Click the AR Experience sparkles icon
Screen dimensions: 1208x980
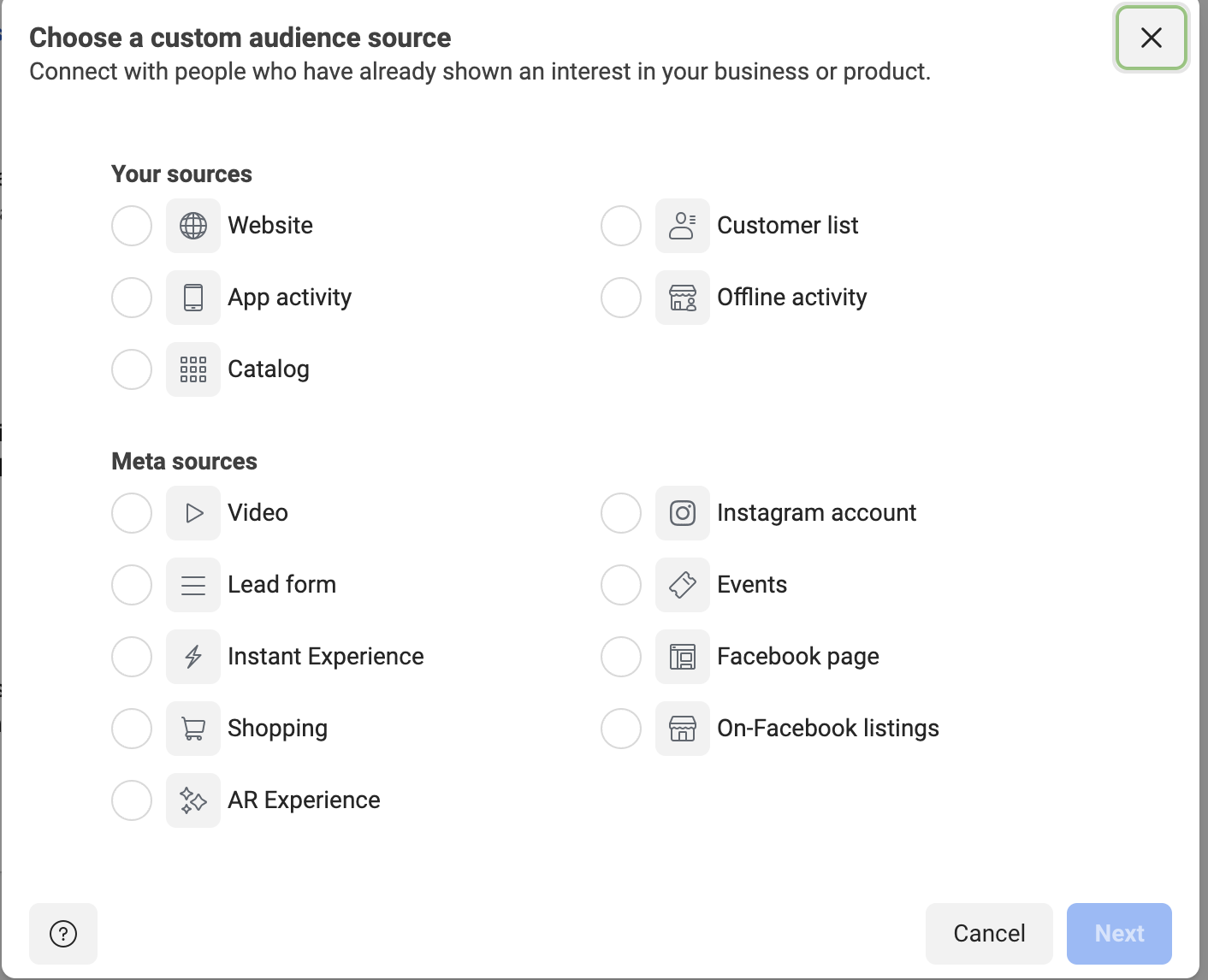pos(192,800)
